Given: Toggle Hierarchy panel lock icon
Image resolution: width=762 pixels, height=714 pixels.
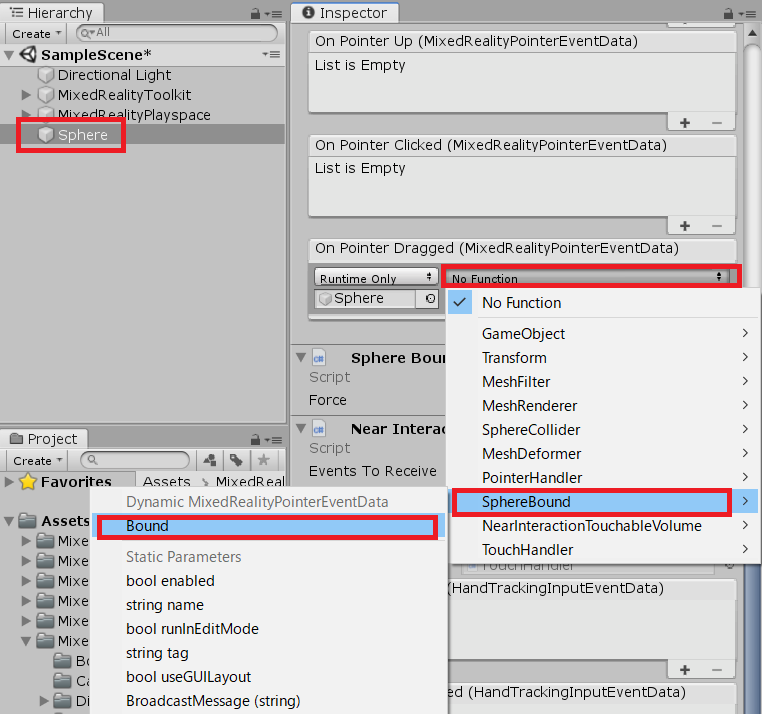Looking at the screenshot, I should (x=255, y=14).
